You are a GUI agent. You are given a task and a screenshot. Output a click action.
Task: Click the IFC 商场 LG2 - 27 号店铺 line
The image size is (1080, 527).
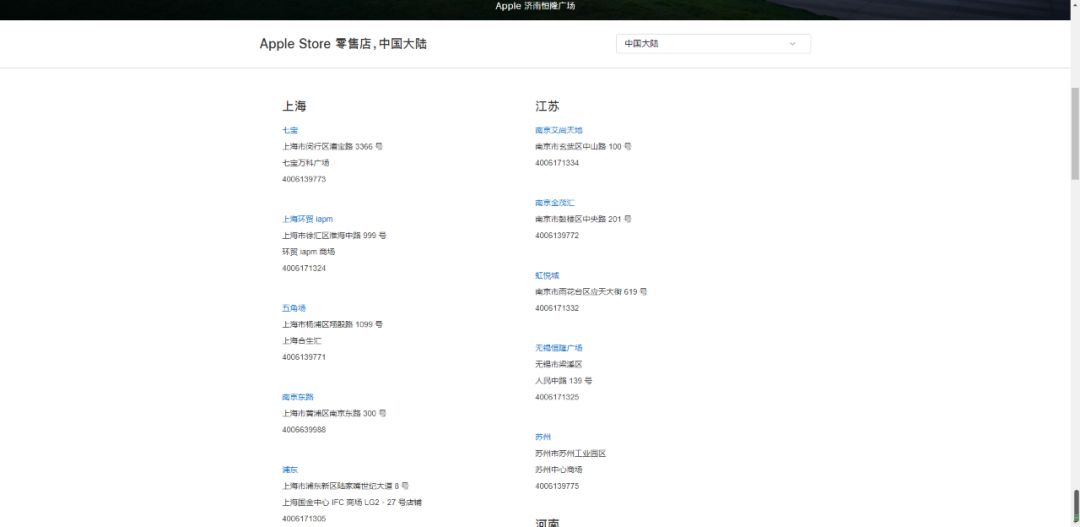[x=352, y=502]
